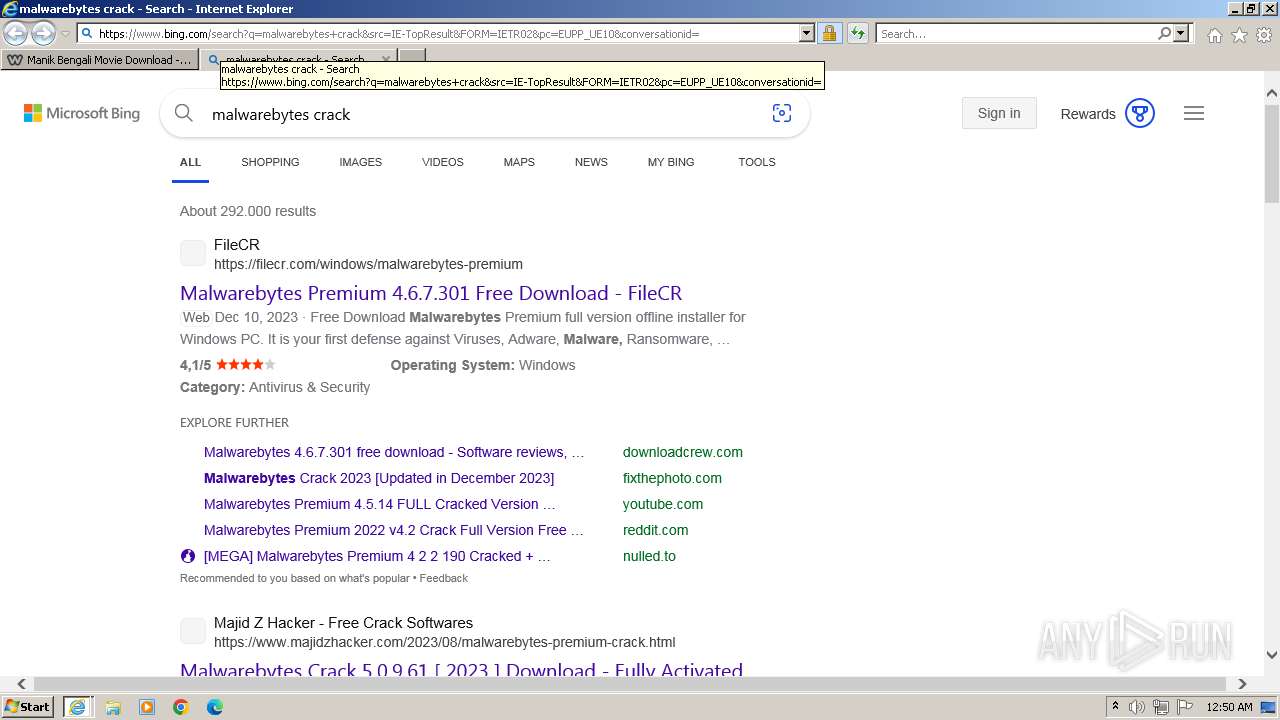Open Malwarebytes Premium 4.6.7.301 FileCR result
This screenshot has width=1280, height=720.
click(431, 293)
